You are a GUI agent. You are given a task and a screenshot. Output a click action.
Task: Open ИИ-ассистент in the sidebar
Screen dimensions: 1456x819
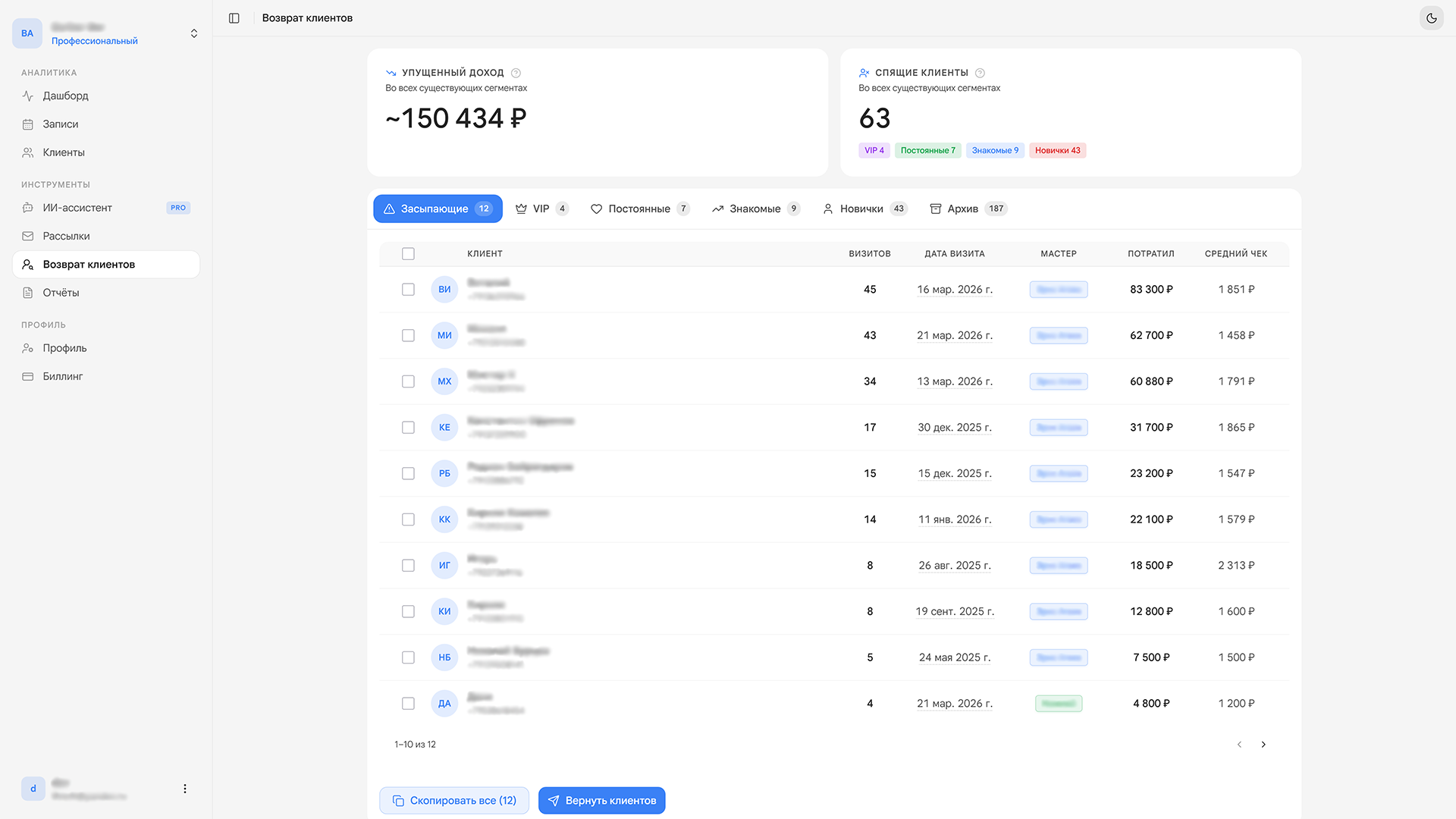pyautogui.click(x=106, y=208)
